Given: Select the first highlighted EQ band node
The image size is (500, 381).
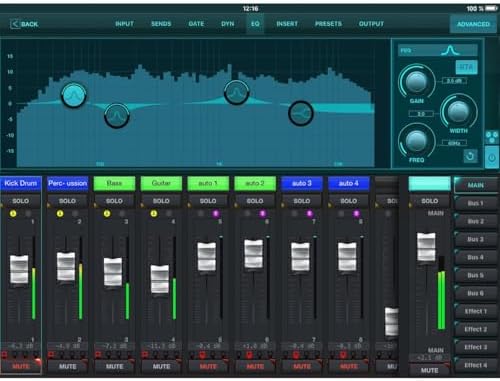Looking at the screenshot, I should coord(74,95).
